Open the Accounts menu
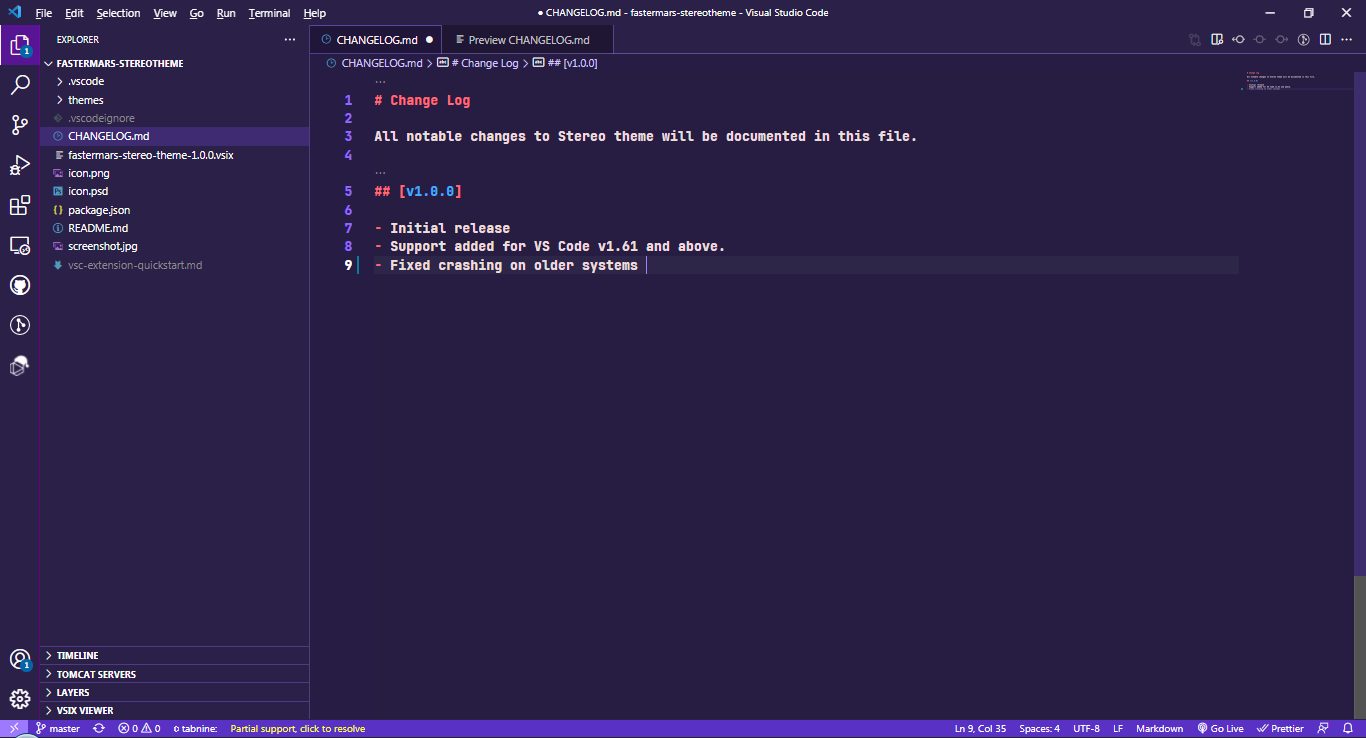Screen dimensions: 1366x738 (20, 659)
